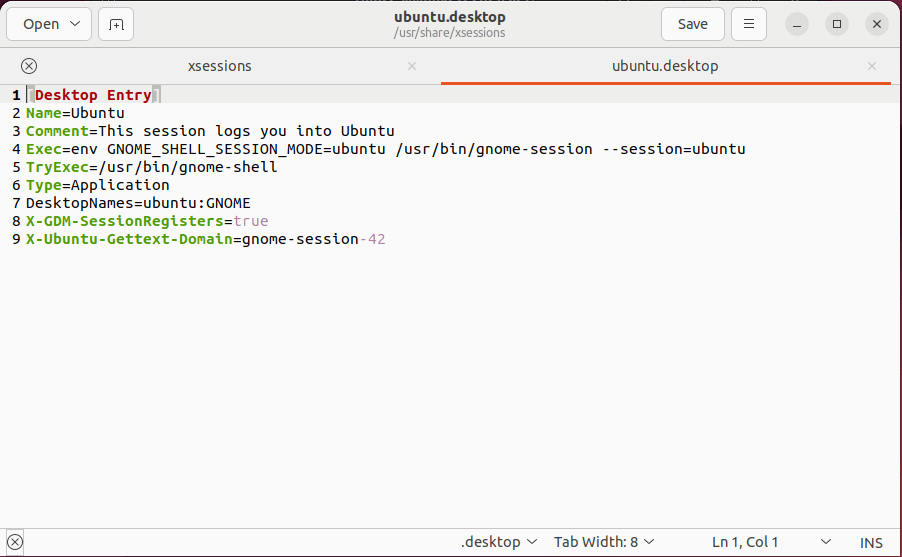Screen dimensions: 902x557
Task: Click the circled X left of the tabs
Action: pyautogui.click(x=29, y=66)
